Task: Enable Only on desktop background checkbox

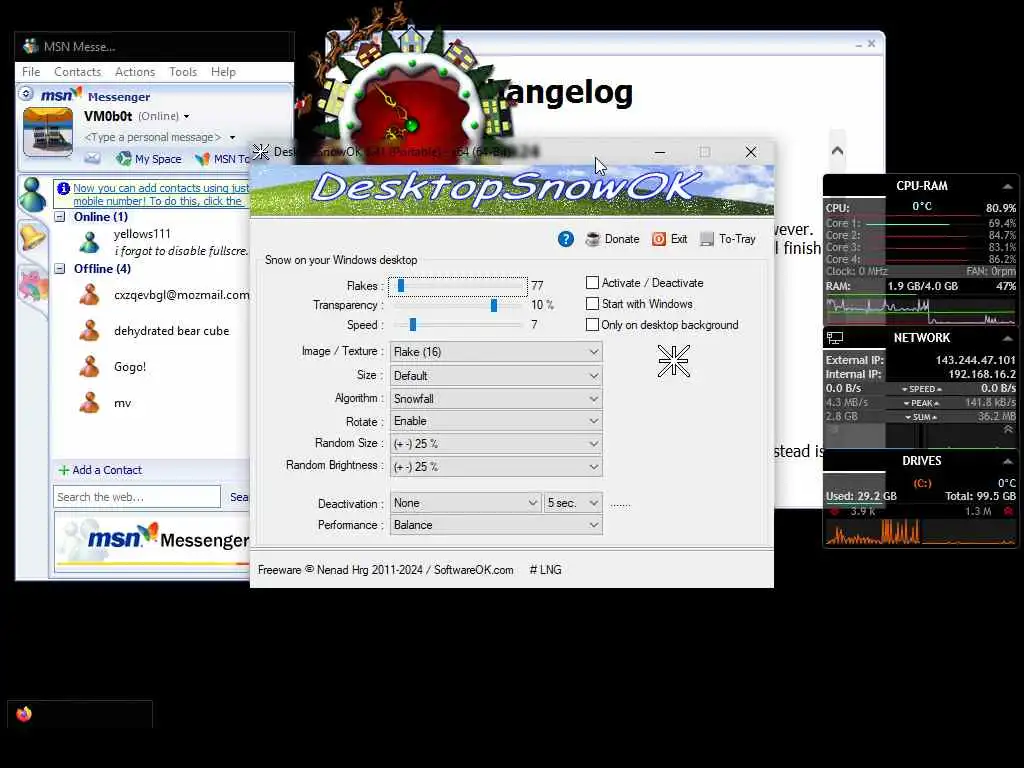Action: coord(592,325)
